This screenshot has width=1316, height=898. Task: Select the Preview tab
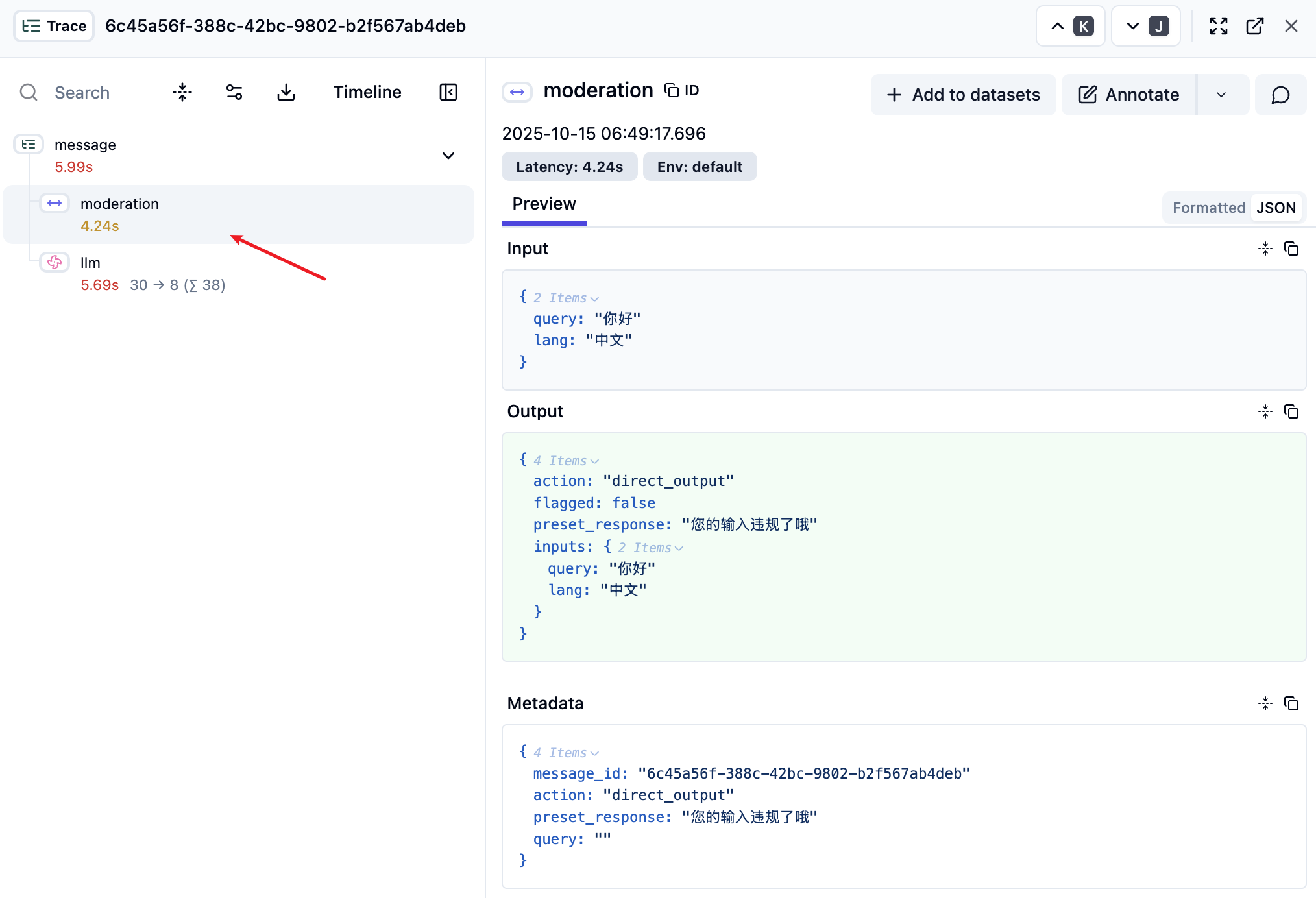pyautogui.click(x=544, y=204)
